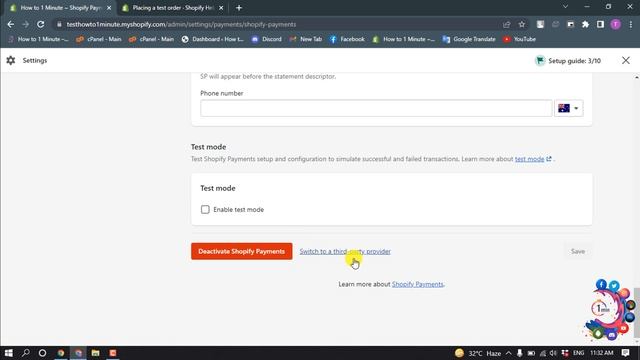Image resolution: width=640 pixels, height=360 pixels.
Task: Open Chrome icon in taskbar
Action: [61, 353]
